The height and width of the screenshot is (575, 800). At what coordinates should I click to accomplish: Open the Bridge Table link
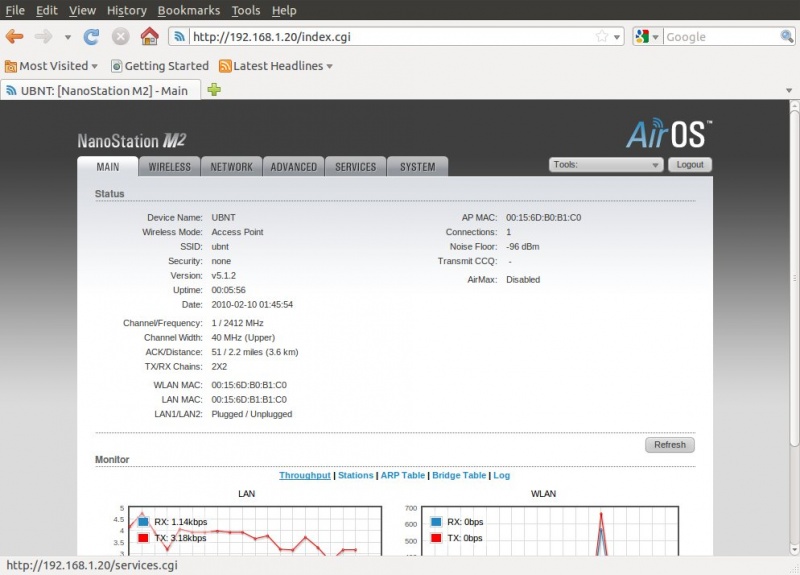click(459, 475)
